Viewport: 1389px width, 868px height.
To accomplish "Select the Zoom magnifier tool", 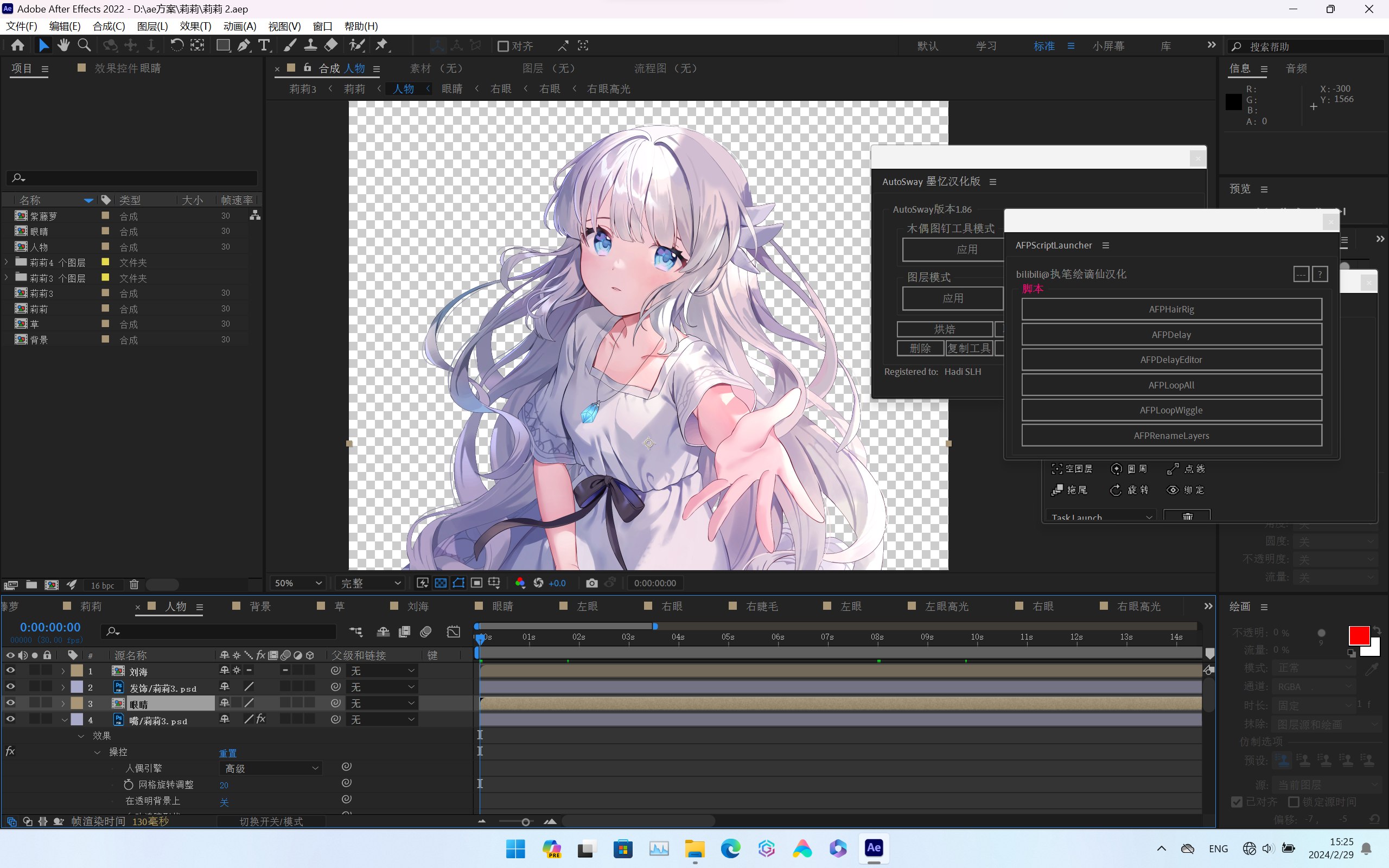I will tap(85, 46).
